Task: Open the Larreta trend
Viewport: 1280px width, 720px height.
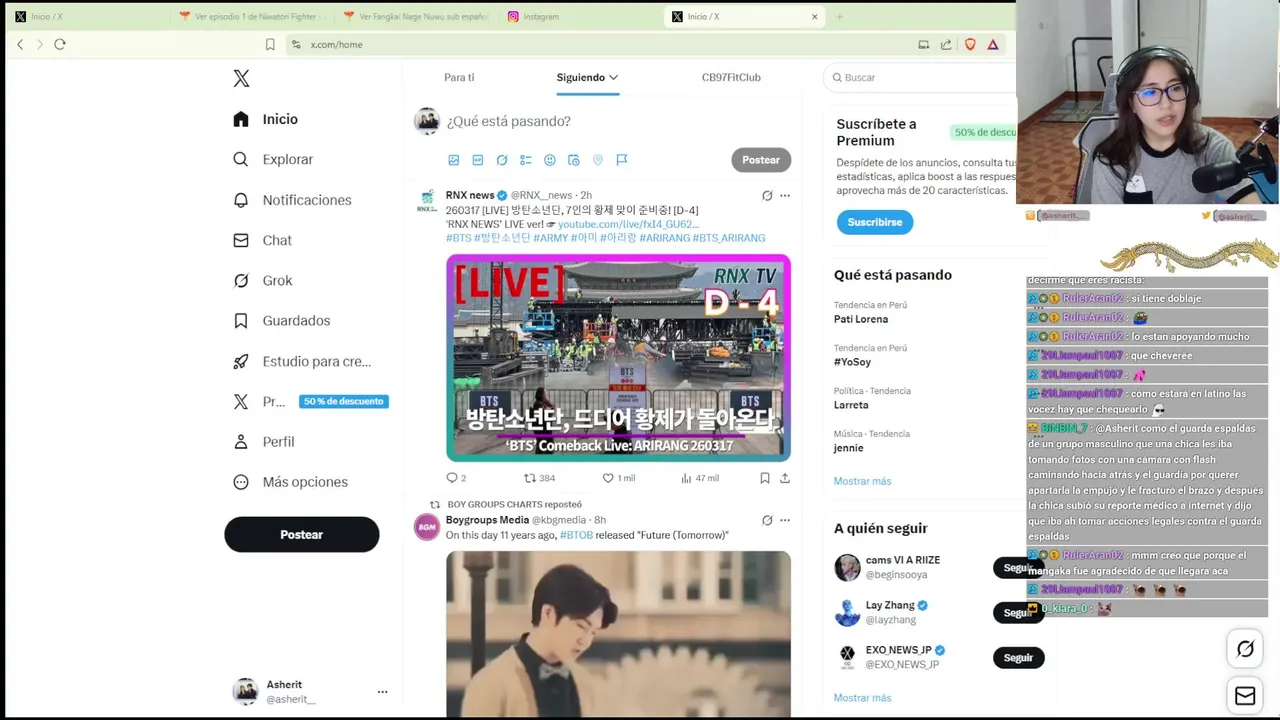Action: click(851, 405)
